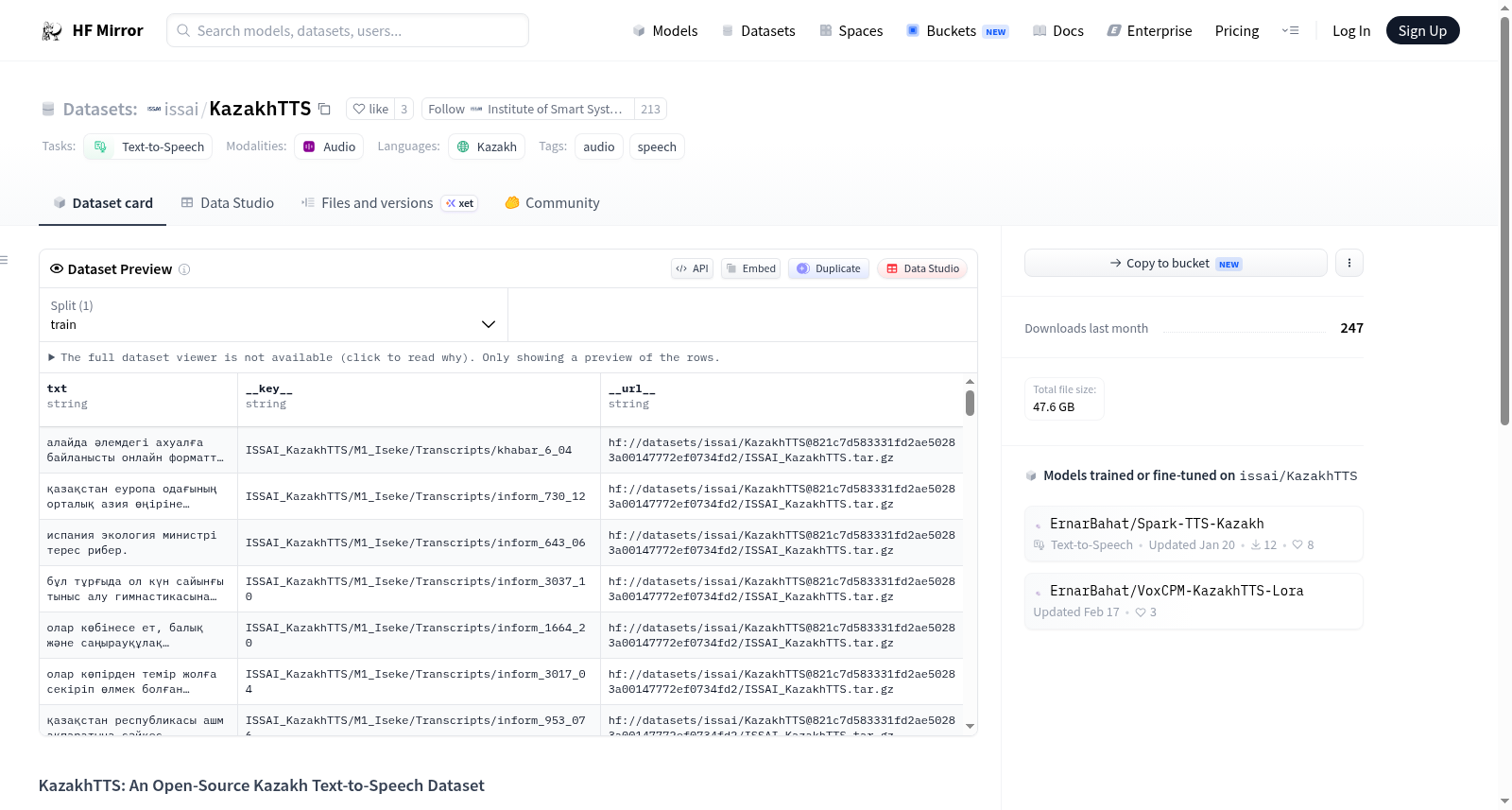Open the Docs nav link
Viewport: 1512px width, 810px height.
pos(1058,31)
